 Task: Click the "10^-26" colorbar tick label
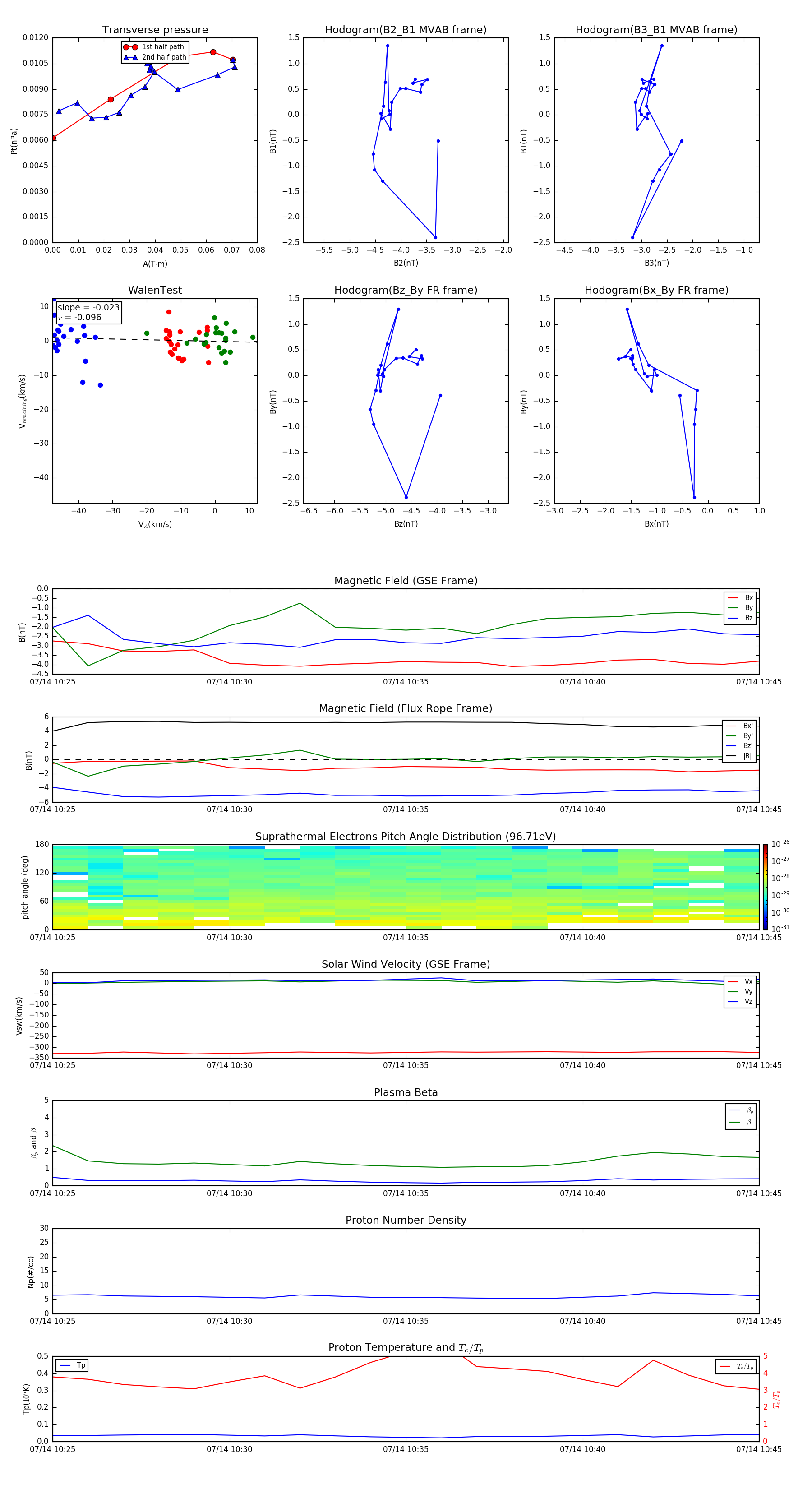click(x=780, y=844)
